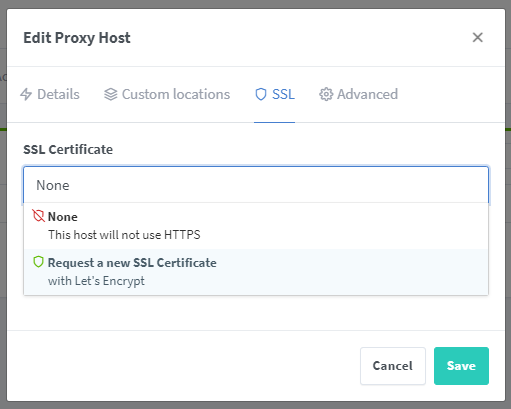Choose the None certificate option
This screenshot has height=409, width=511.
256,226
